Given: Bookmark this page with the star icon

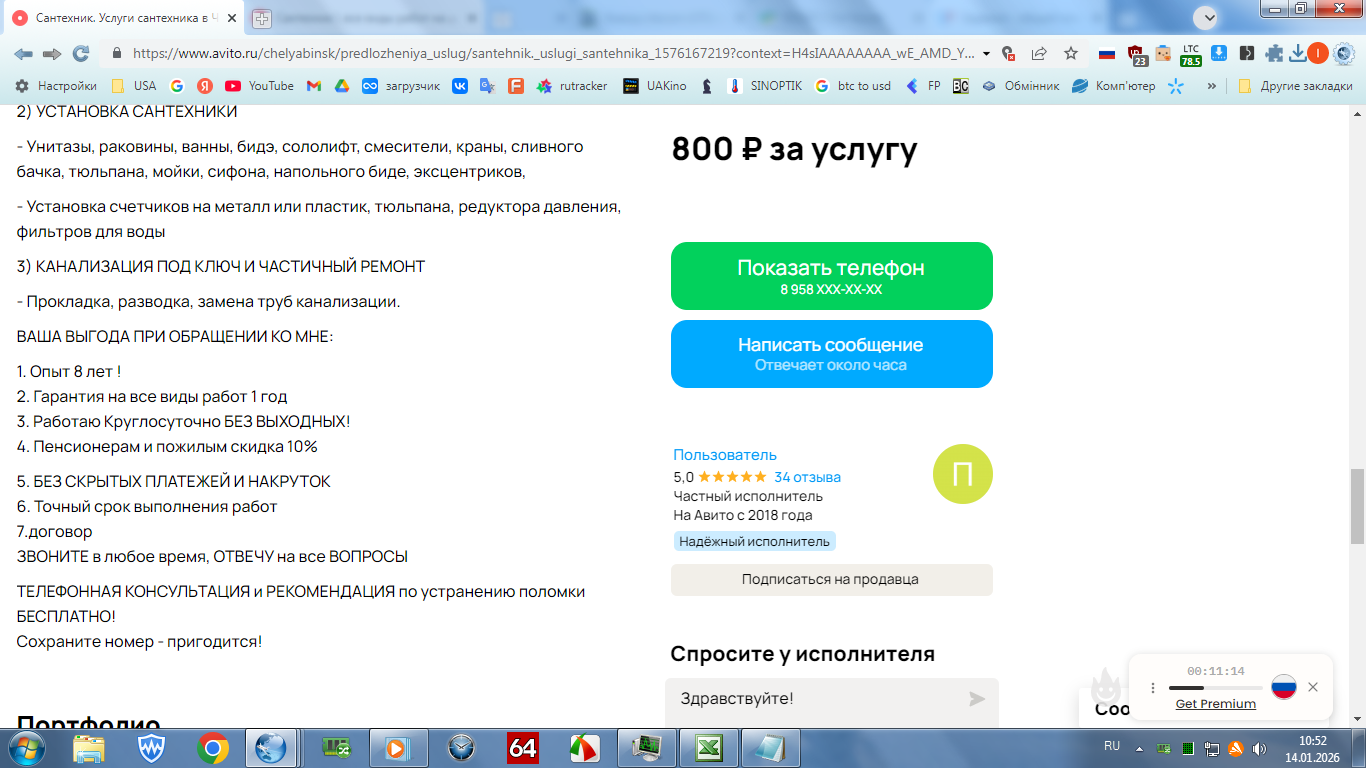Looking at the screenshot, I should point(1071,54).
